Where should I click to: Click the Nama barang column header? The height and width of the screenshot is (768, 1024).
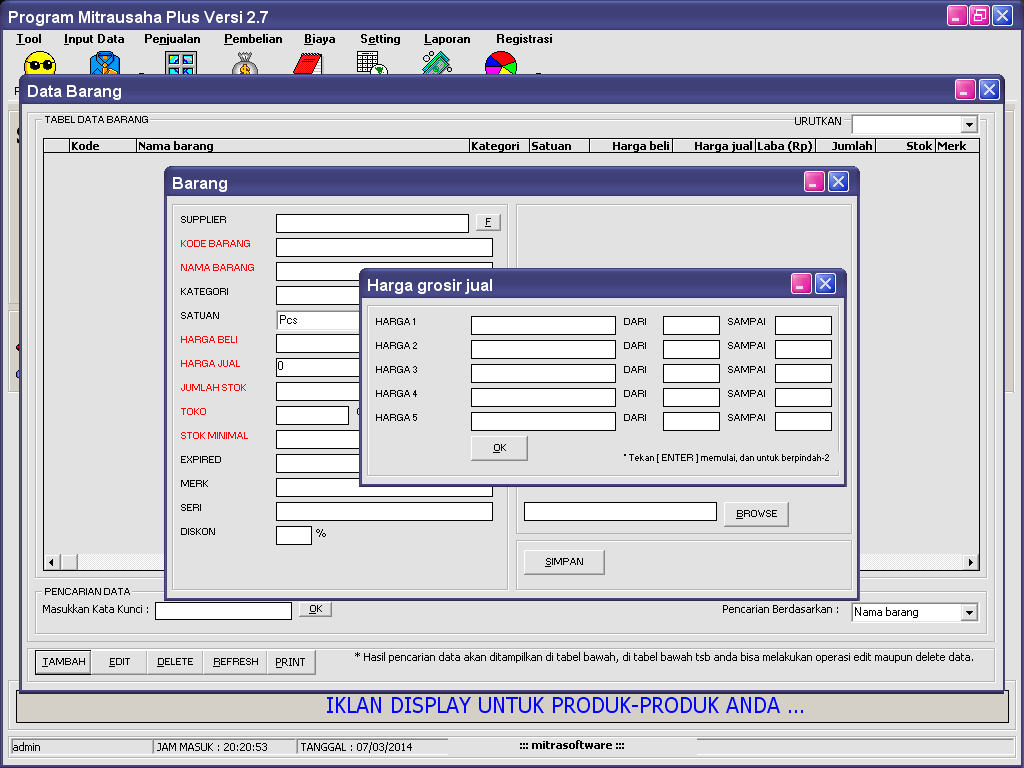pos(303,146)
